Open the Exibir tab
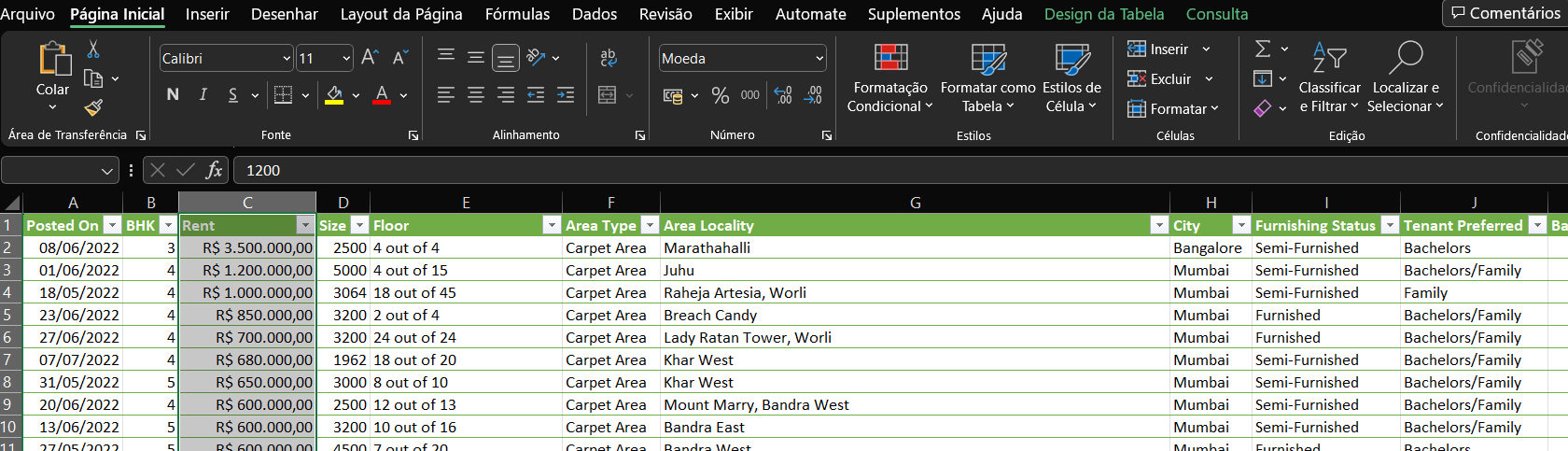The width and height of the screenshot is (1568, 451). (x=734, y=14)
